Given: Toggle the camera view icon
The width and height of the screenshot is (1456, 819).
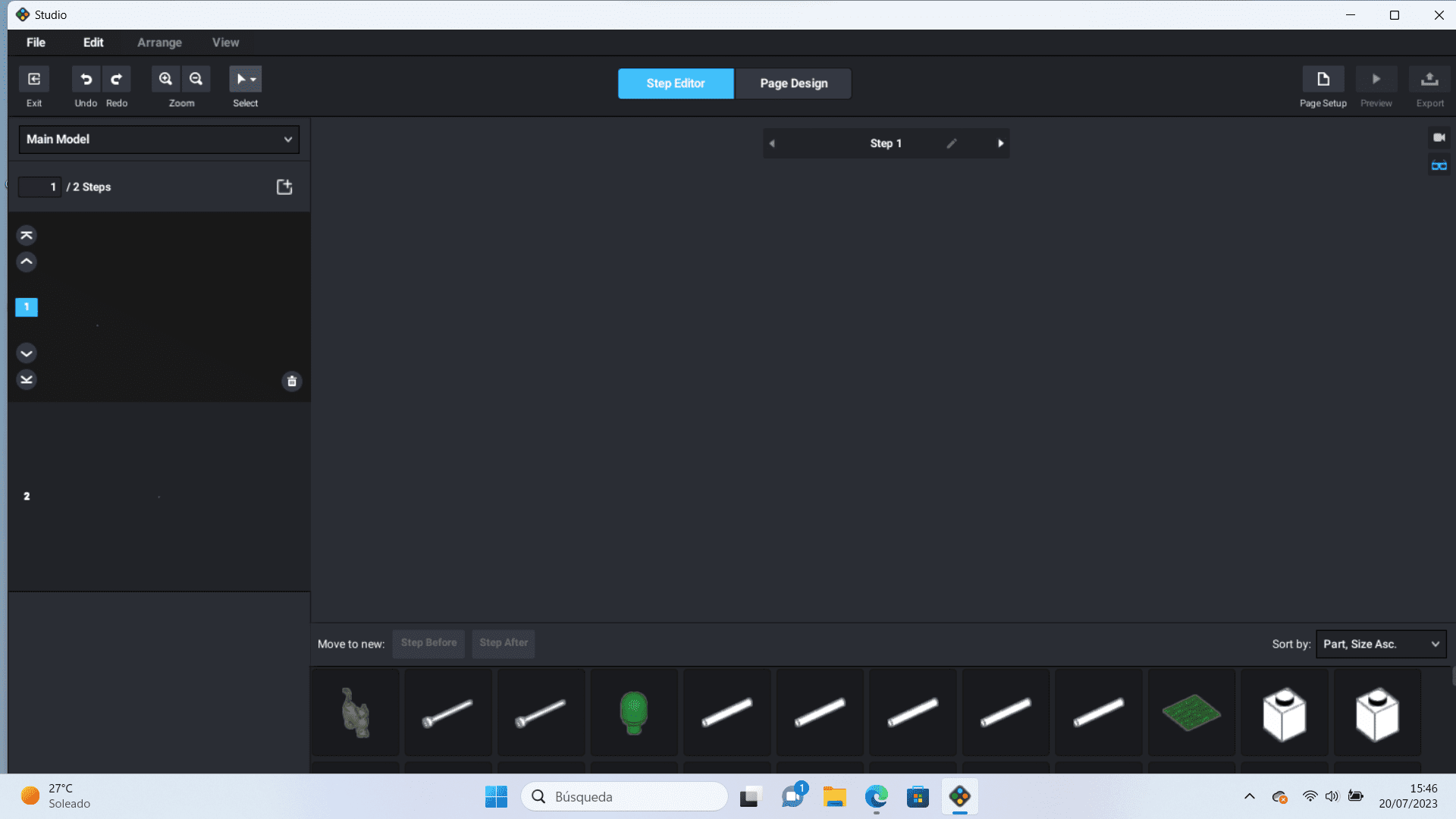Looking at the screenshot, I should pos(1439,138).
